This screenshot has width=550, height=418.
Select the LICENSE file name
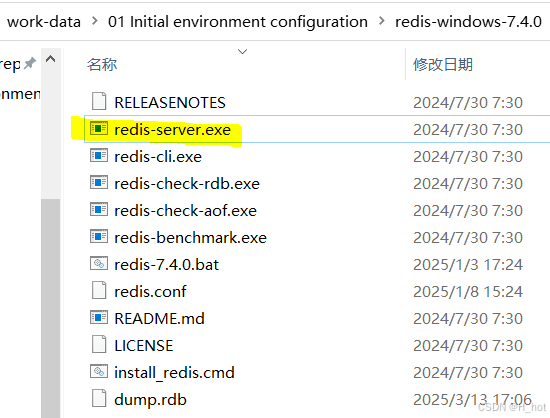coord(144,346)
